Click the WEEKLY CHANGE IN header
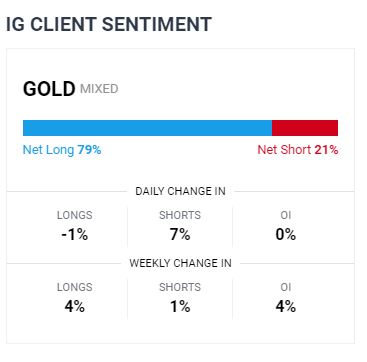The image size is (367, 362). (x=180, y=263)
